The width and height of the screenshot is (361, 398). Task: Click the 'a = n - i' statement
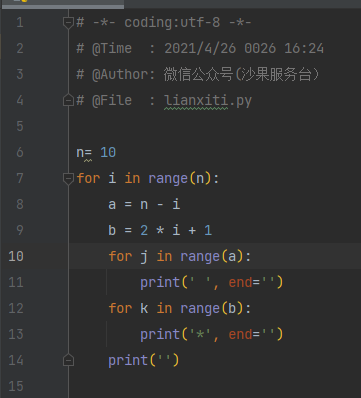coord(144,204)
